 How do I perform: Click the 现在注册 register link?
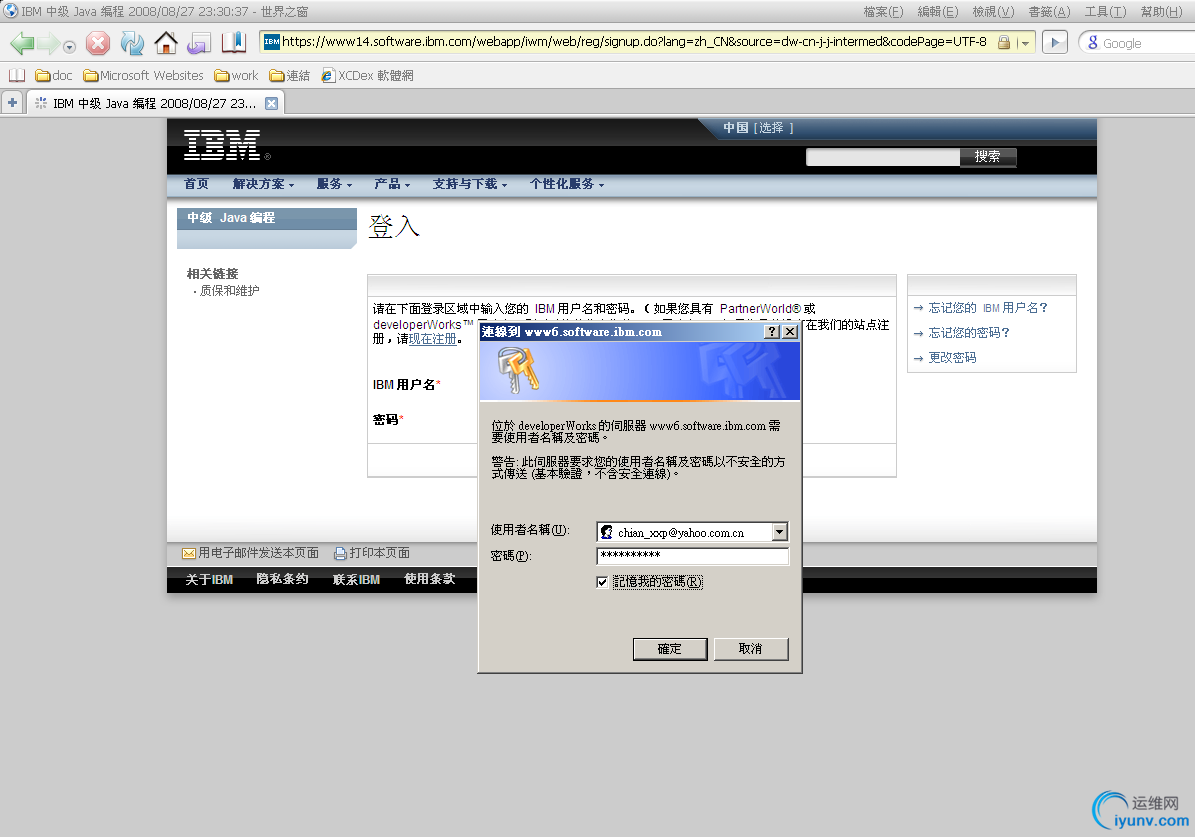pos(432,339)
